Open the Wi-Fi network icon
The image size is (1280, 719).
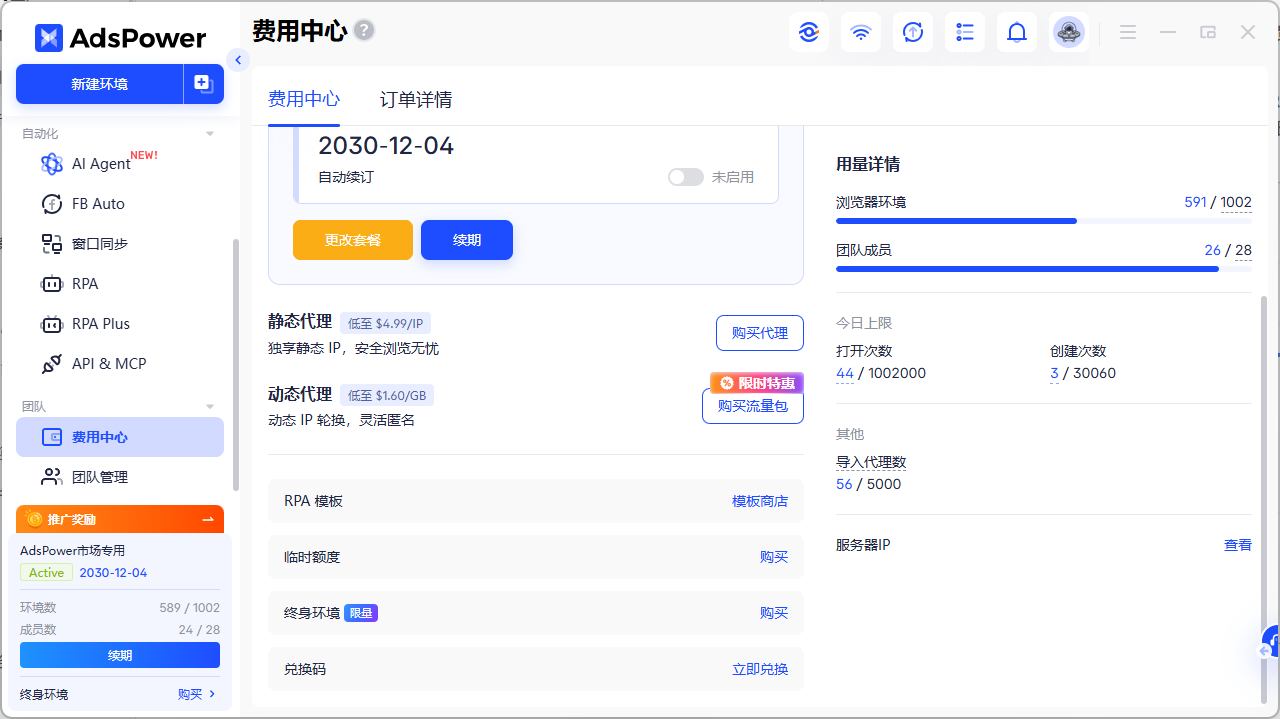pyautogui.click(x=860, y=32)
